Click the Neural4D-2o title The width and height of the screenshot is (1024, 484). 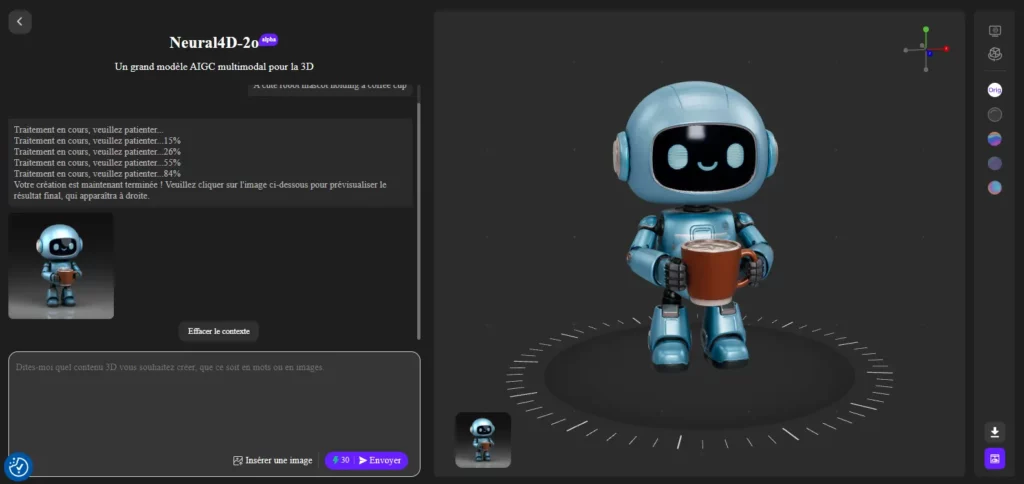[x=214, y=43]
